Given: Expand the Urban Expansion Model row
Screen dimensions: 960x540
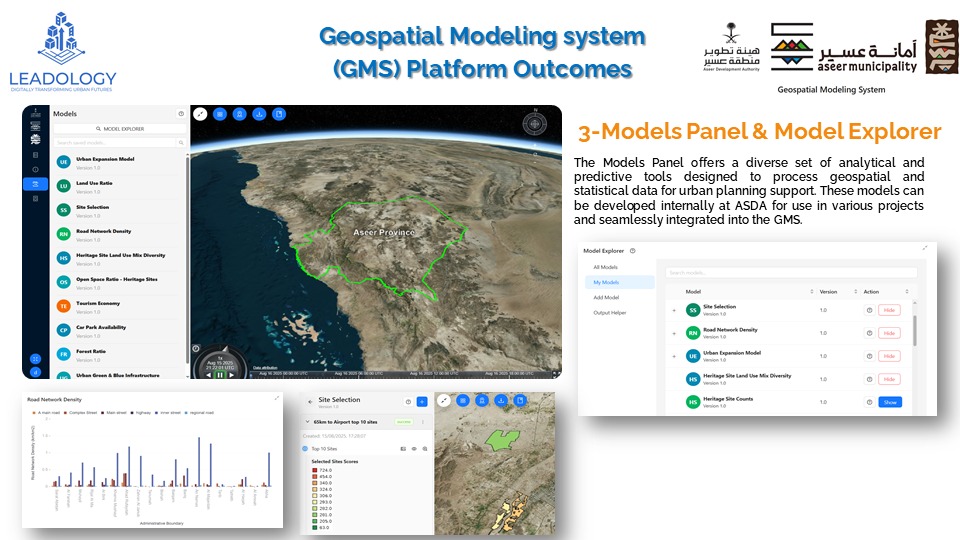Looking at the screenshot, I should (x=673, y=356).
